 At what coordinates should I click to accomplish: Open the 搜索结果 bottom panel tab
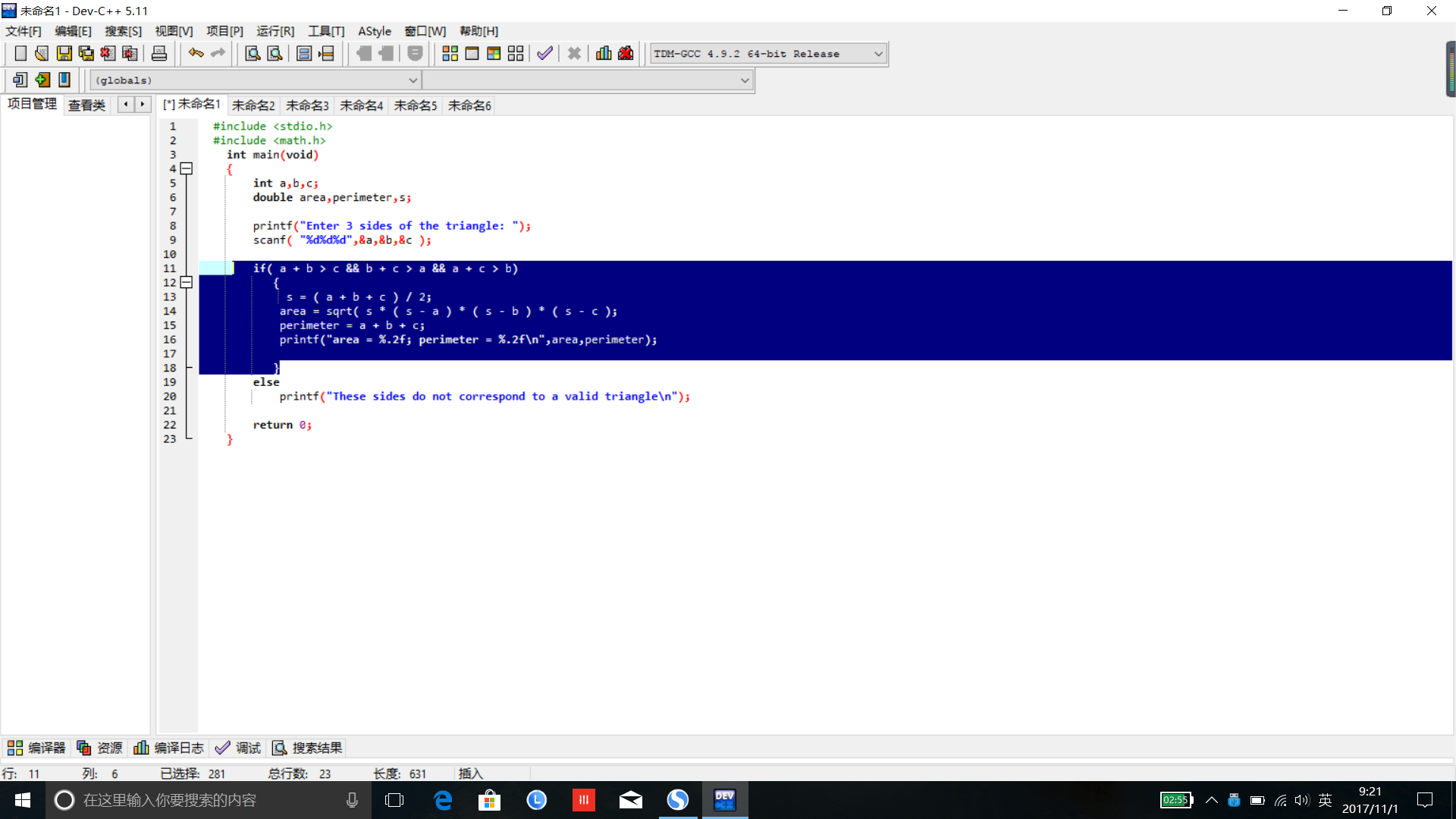click(307, 748)
